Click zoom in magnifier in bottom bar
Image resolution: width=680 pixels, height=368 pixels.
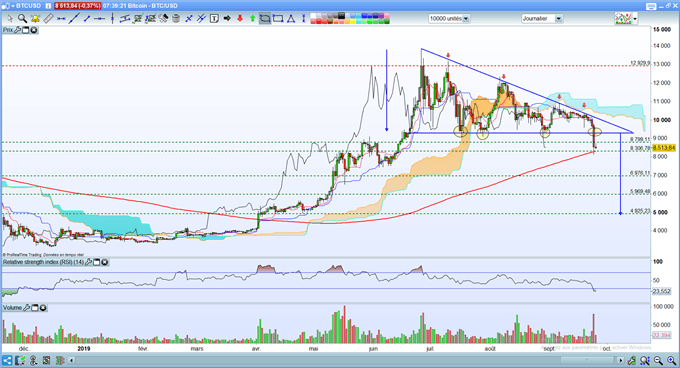coord(671,361)
